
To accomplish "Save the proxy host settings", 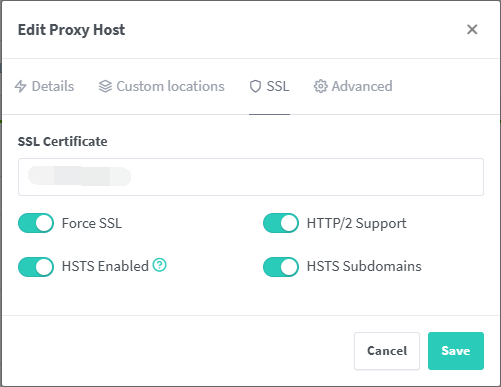I will (456, 351).
